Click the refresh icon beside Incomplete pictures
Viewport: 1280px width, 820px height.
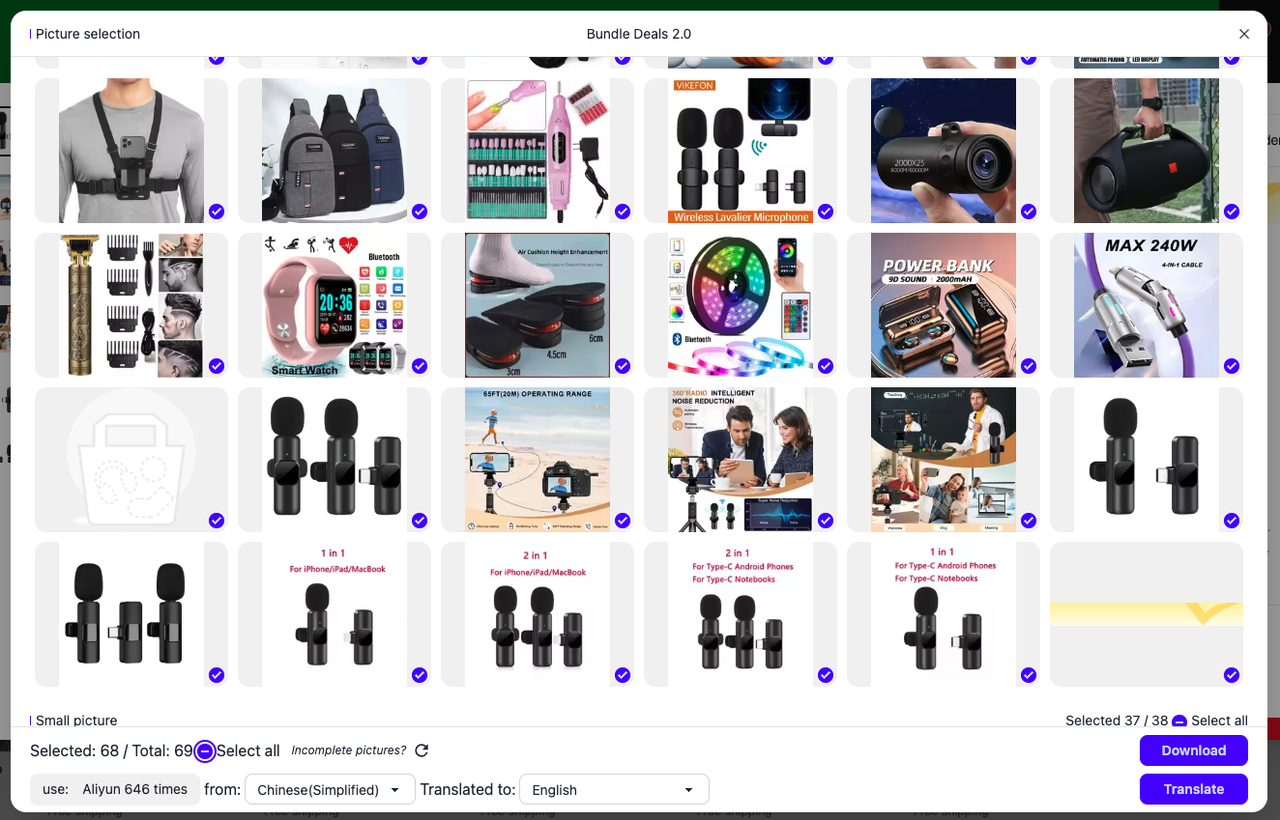coord(421,751)
